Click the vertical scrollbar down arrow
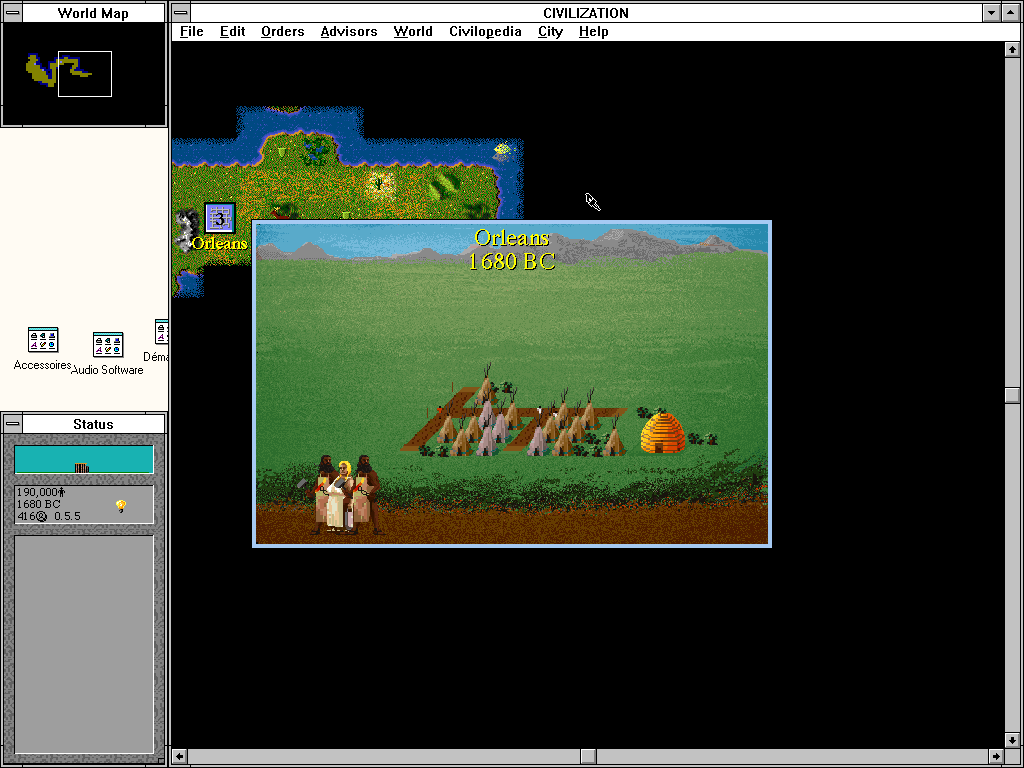The height and width of the screenshot is (768, 1024). 1012,741
